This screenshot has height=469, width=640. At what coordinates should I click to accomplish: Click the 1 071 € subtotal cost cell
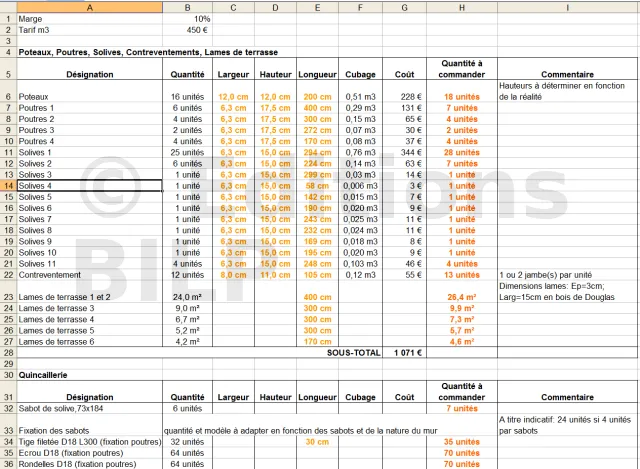click(407, 352)
